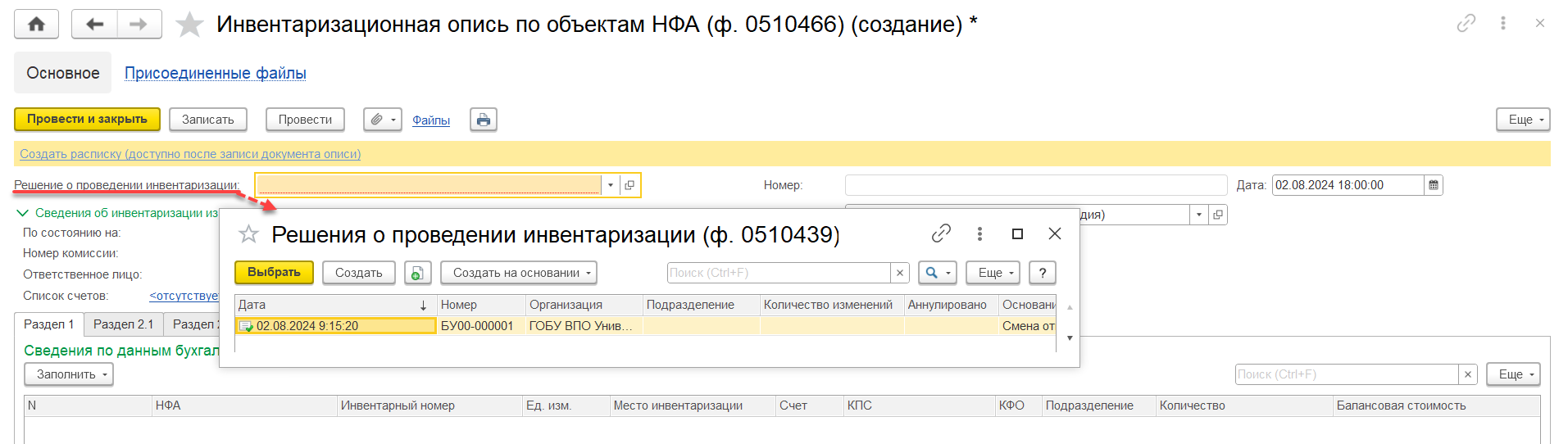This screenshot has height=444, width=1568.
Task: Click the Создать расписку link
Action: (190, 154)
